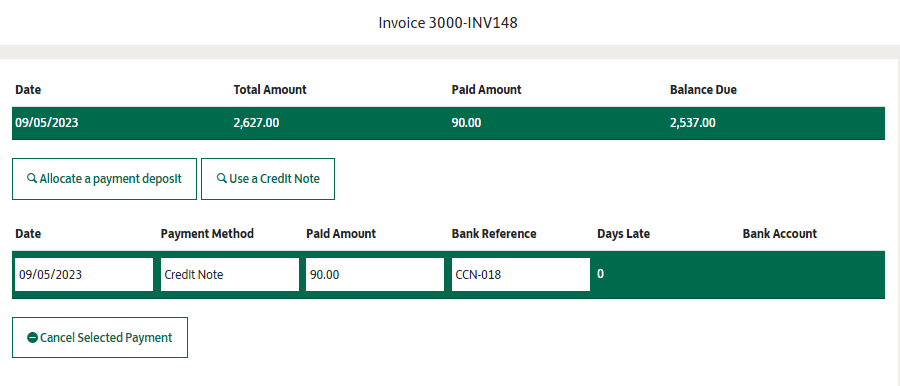Click the total amount 2,627.00
Viewport: 900px width, 386px height.
(257, 123)
